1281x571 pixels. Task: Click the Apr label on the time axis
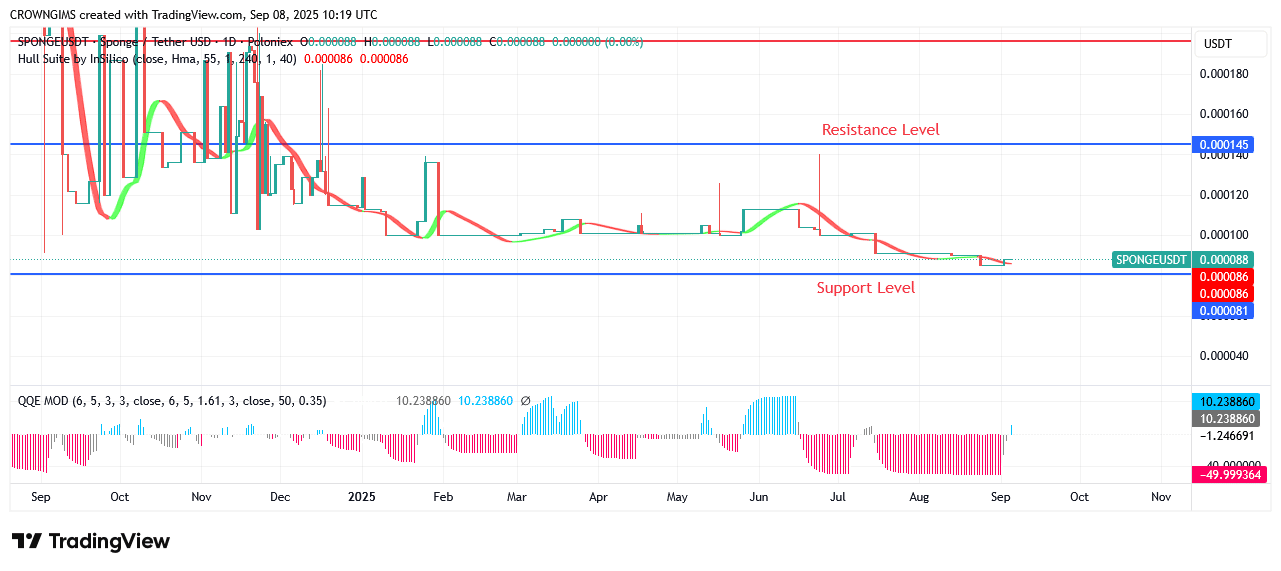click(x=598, y=496)
